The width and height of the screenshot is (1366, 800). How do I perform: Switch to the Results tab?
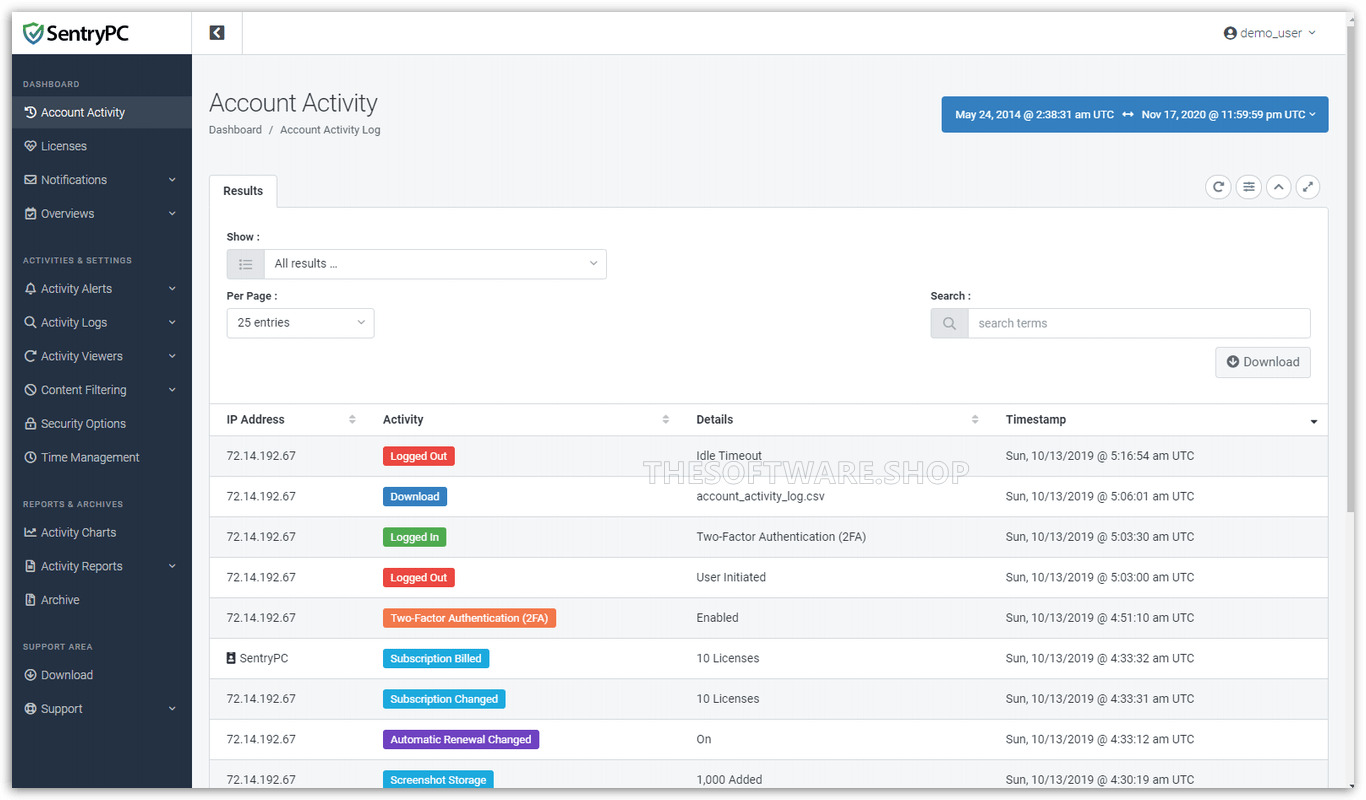(242, 191)
